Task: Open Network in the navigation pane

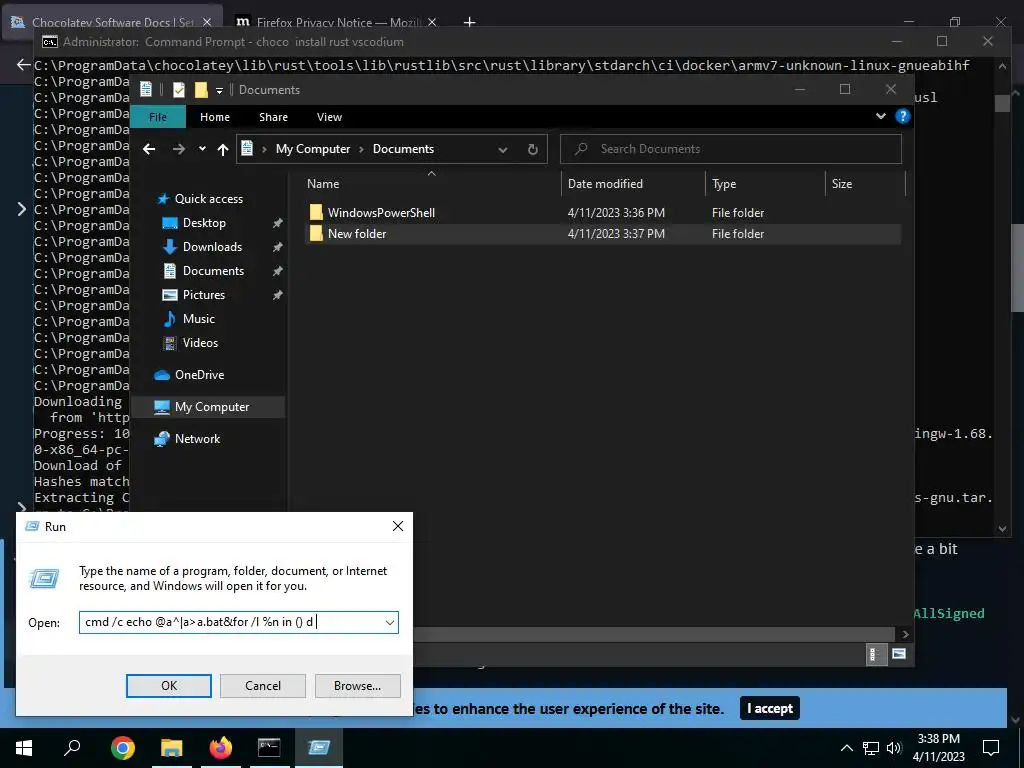Action: click(197, 439)
